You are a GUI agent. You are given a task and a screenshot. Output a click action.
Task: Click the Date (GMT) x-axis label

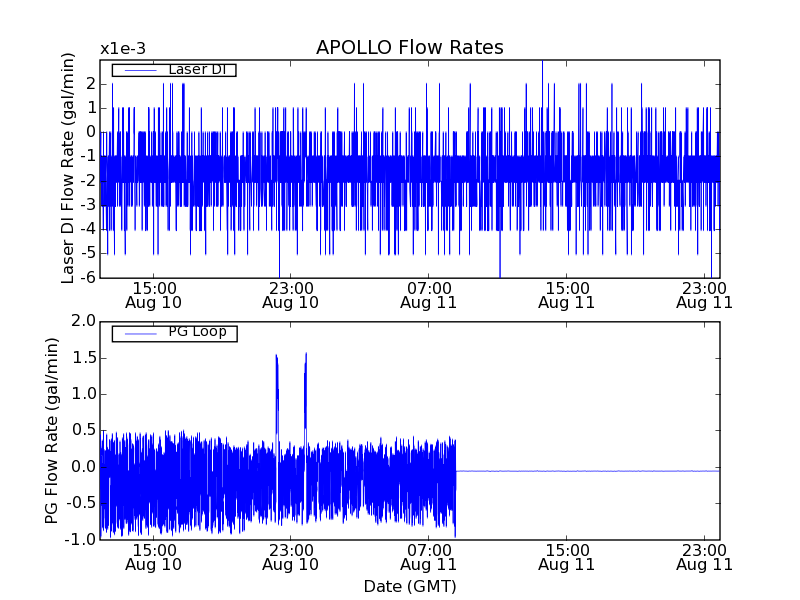click(x=409, y=586)
